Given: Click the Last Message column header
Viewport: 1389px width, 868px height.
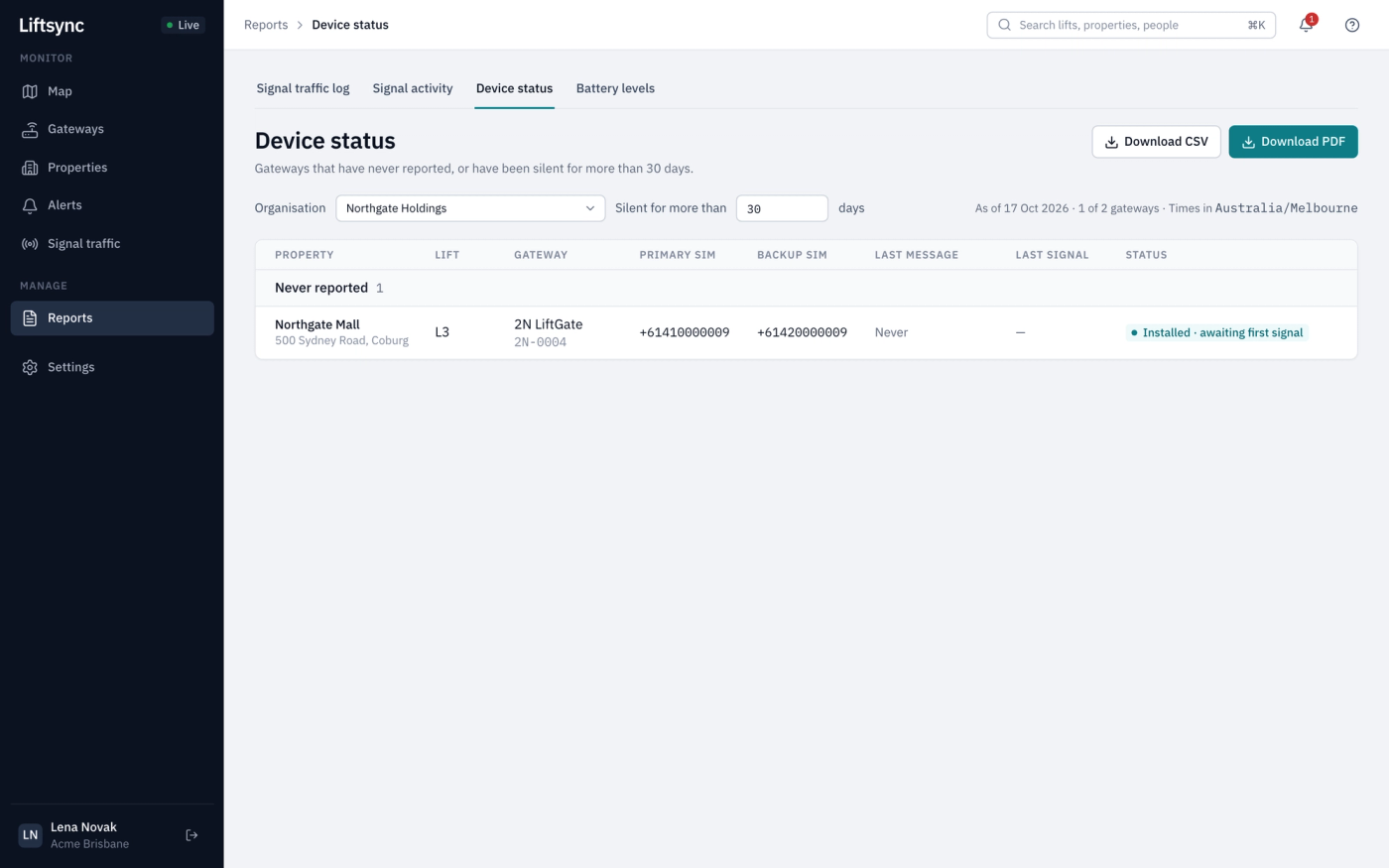Looking at the screenshot, I should point(917,255).
